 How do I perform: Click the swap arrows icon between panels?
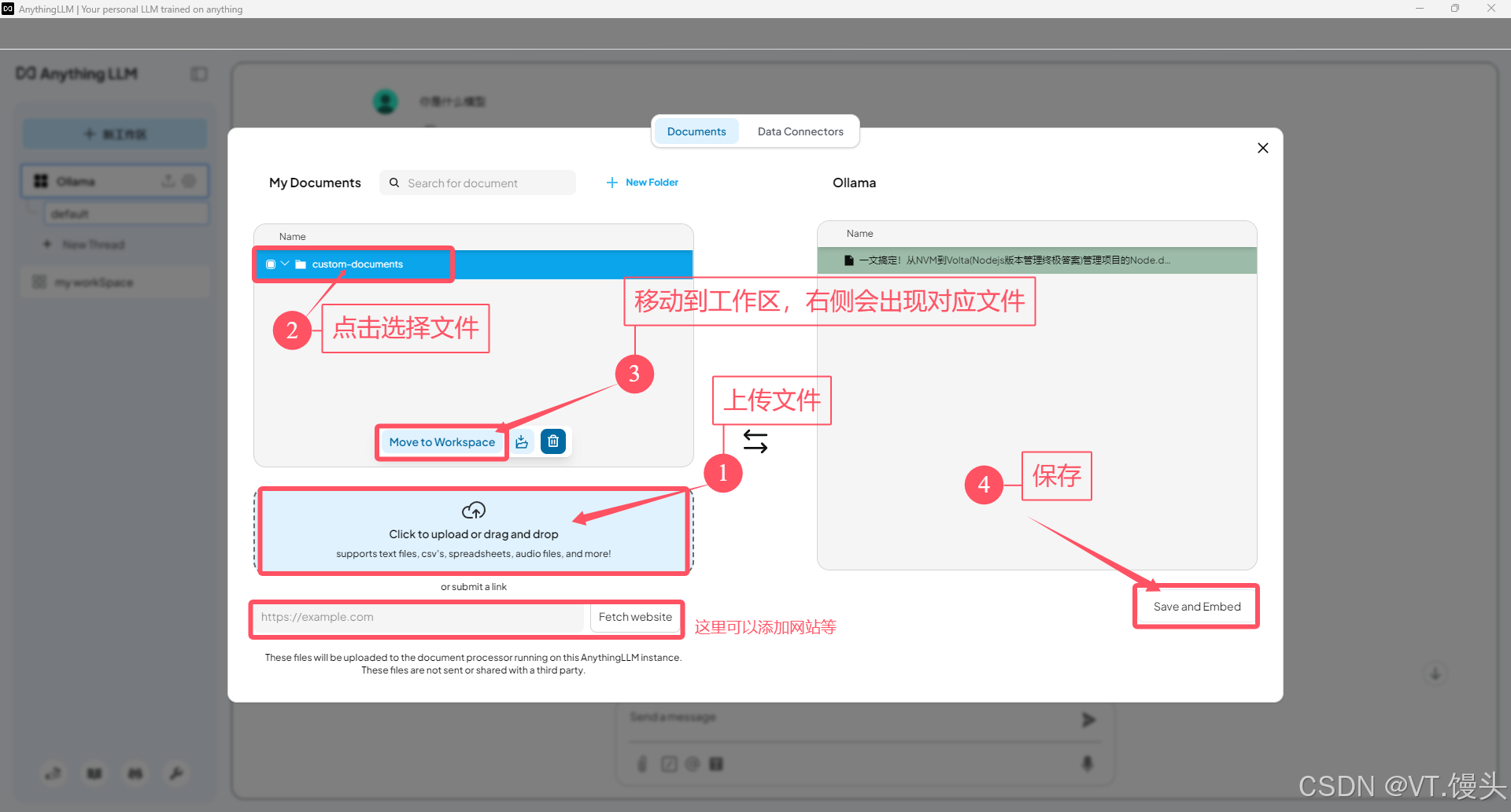(755, 441)
